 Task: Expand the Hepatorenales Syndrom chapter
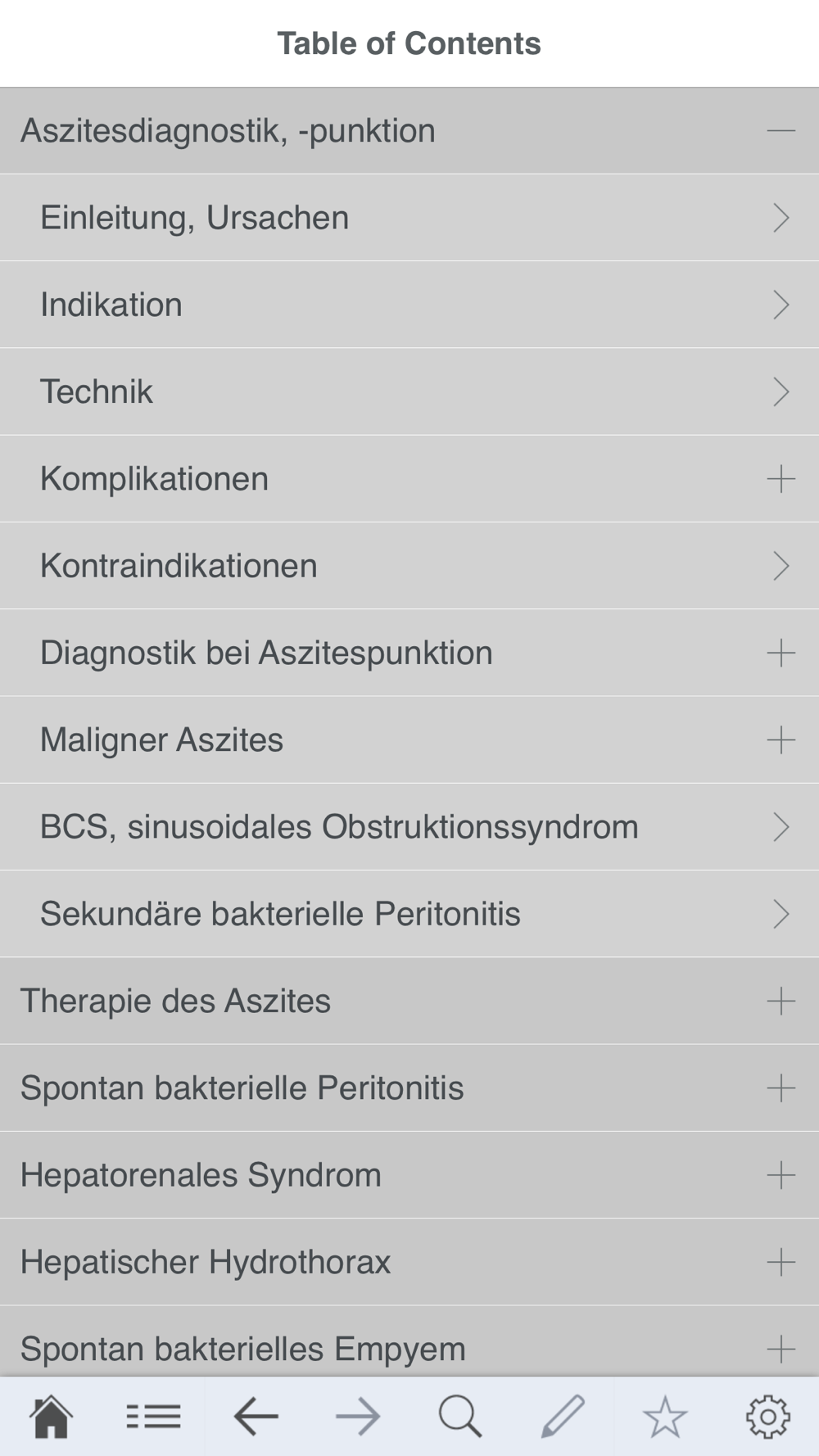(781, 1175)
